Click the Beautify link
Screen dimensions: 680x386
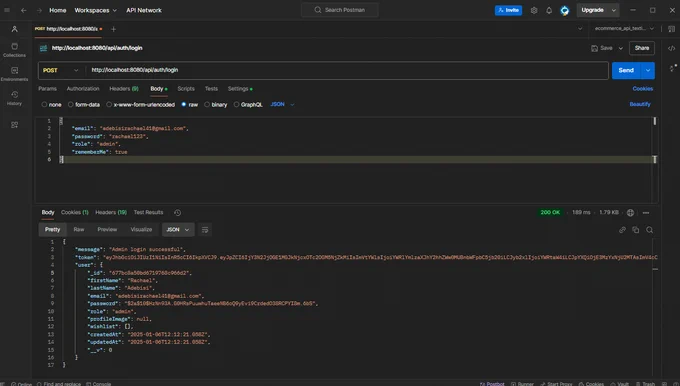(640, 104)
